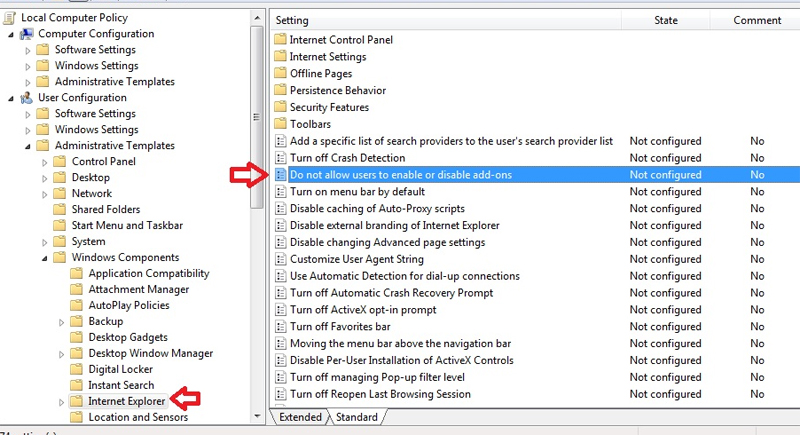Sort by the State column header
Viewport: 800px width, 435px height.
[x=666, y=20]
